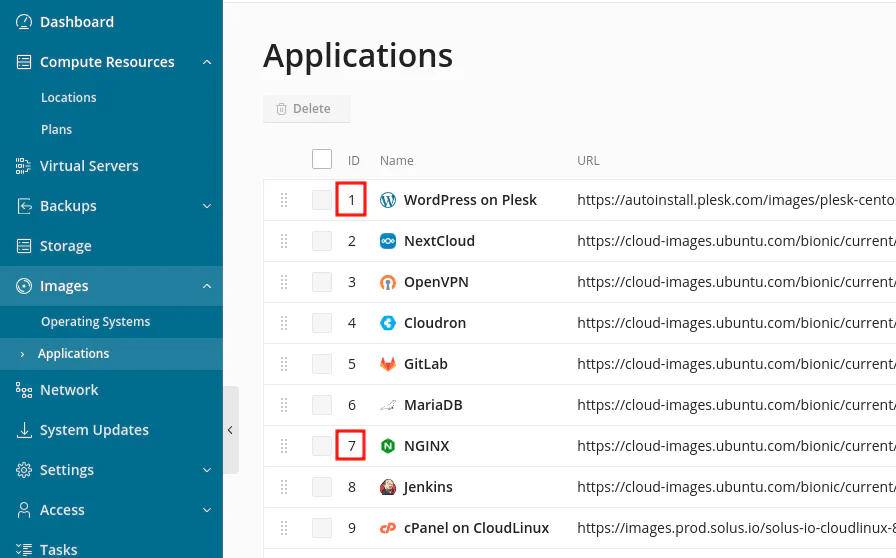This screenshot has width=896, height=558.
Task: Click the NGINX application name
Action: 426,446
